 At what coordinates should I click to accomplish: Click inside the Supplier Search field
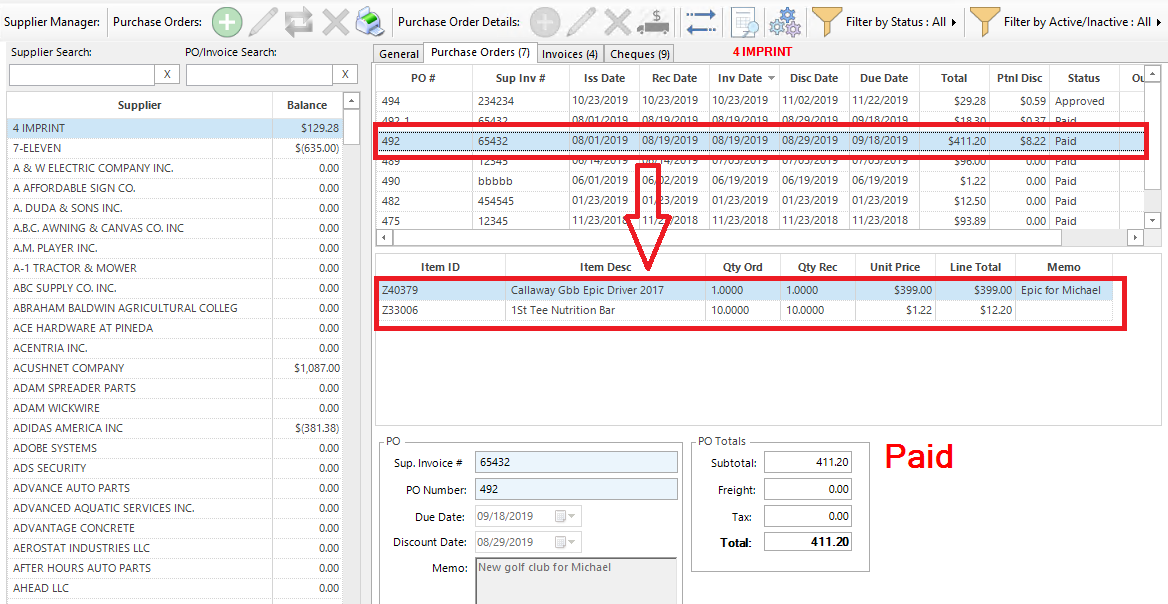coord(81,75)
